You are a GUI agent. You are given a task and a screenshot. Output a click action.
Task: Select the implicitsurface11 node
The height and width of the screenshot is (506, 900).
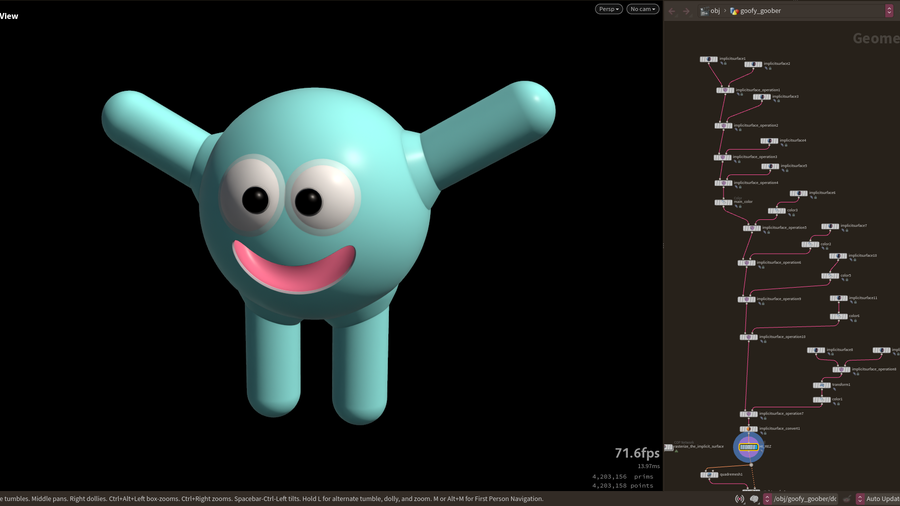pyautogui.click(x=839, y=298)
